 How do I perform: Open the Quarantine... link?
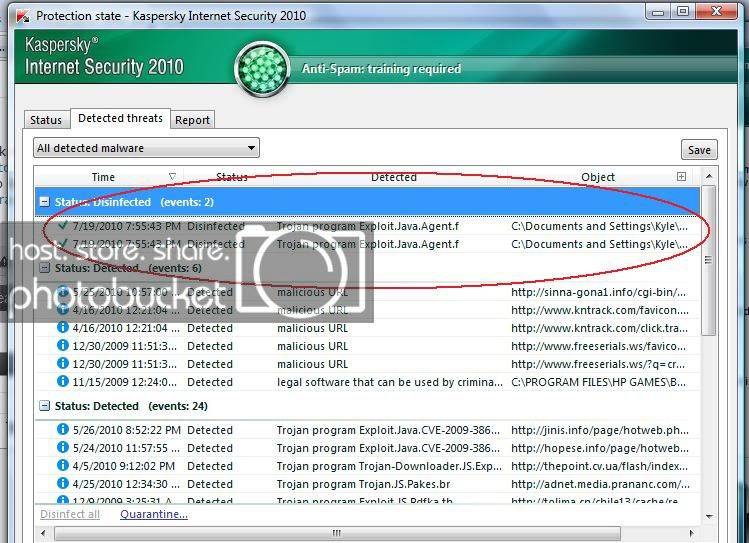154,514
